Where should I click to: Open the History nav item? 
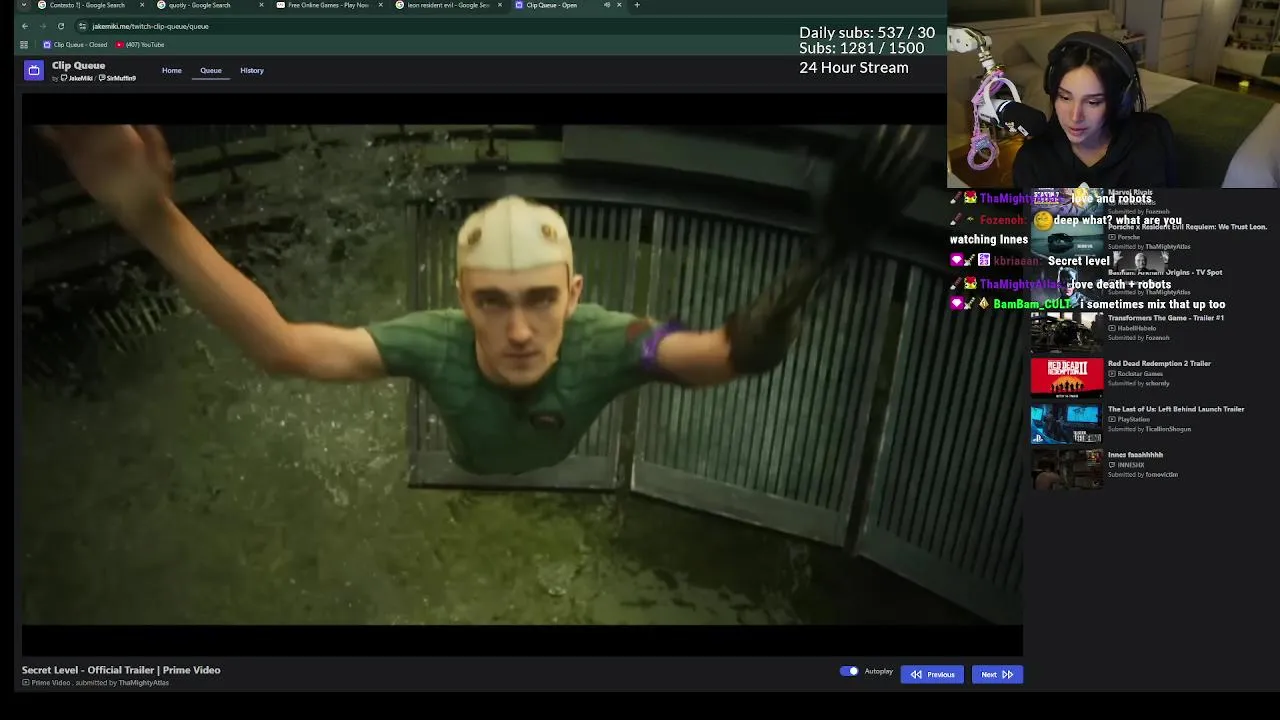(x=252, y=70)
